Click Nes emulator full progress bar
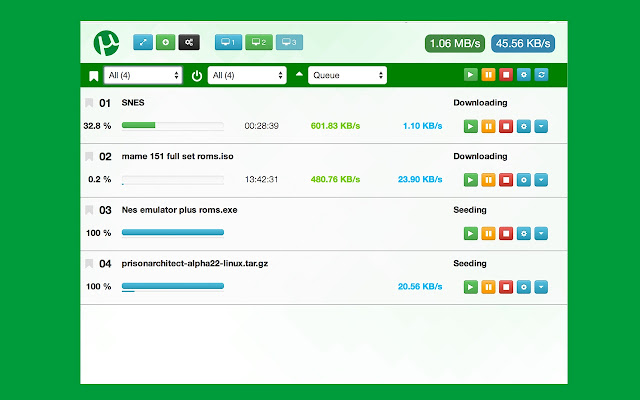Viewport: 640px width, 400px height. pos(173,232)
